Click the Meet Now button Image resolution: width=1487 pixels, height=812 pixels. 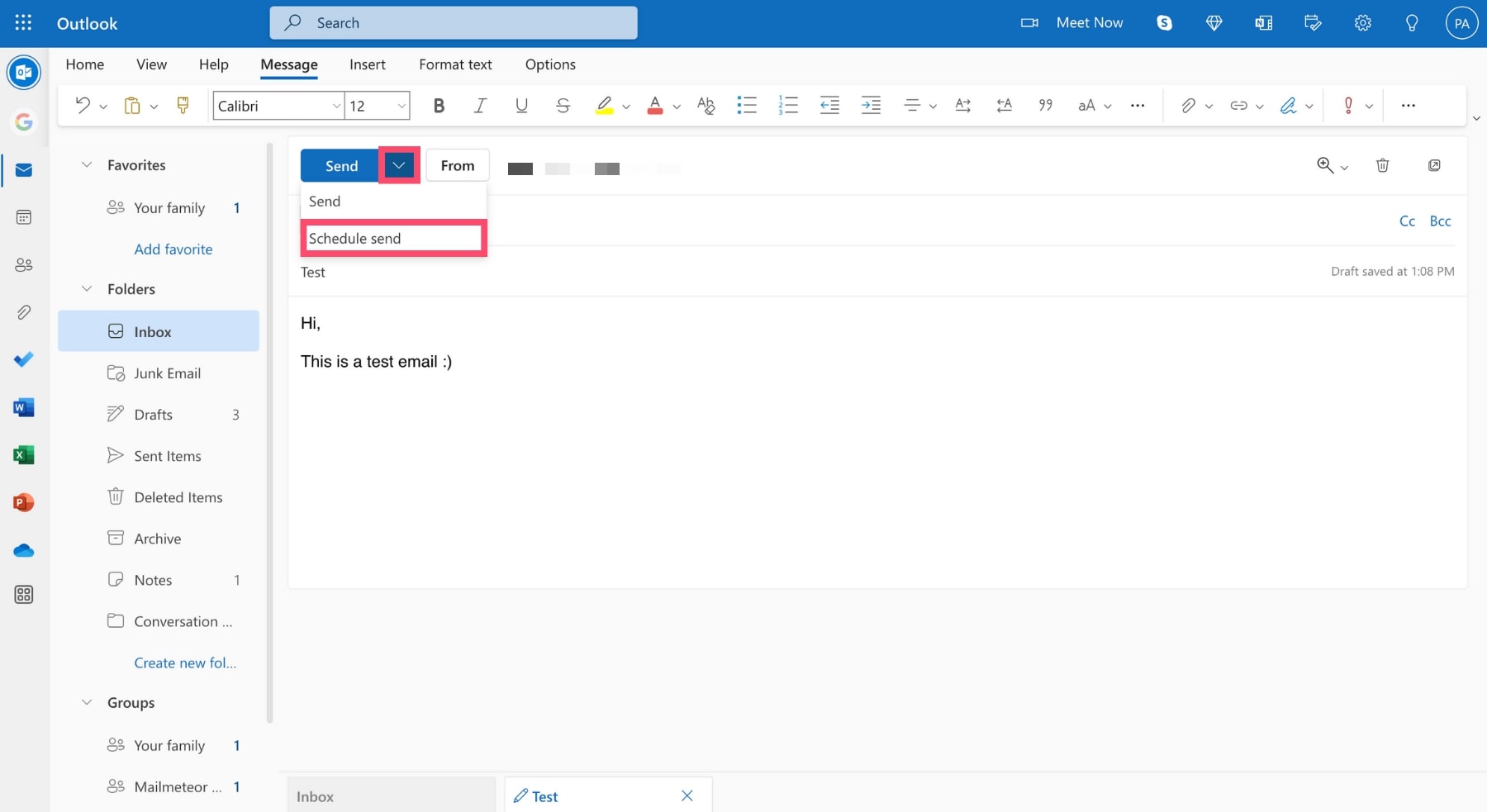click(x=1071, y=23)
